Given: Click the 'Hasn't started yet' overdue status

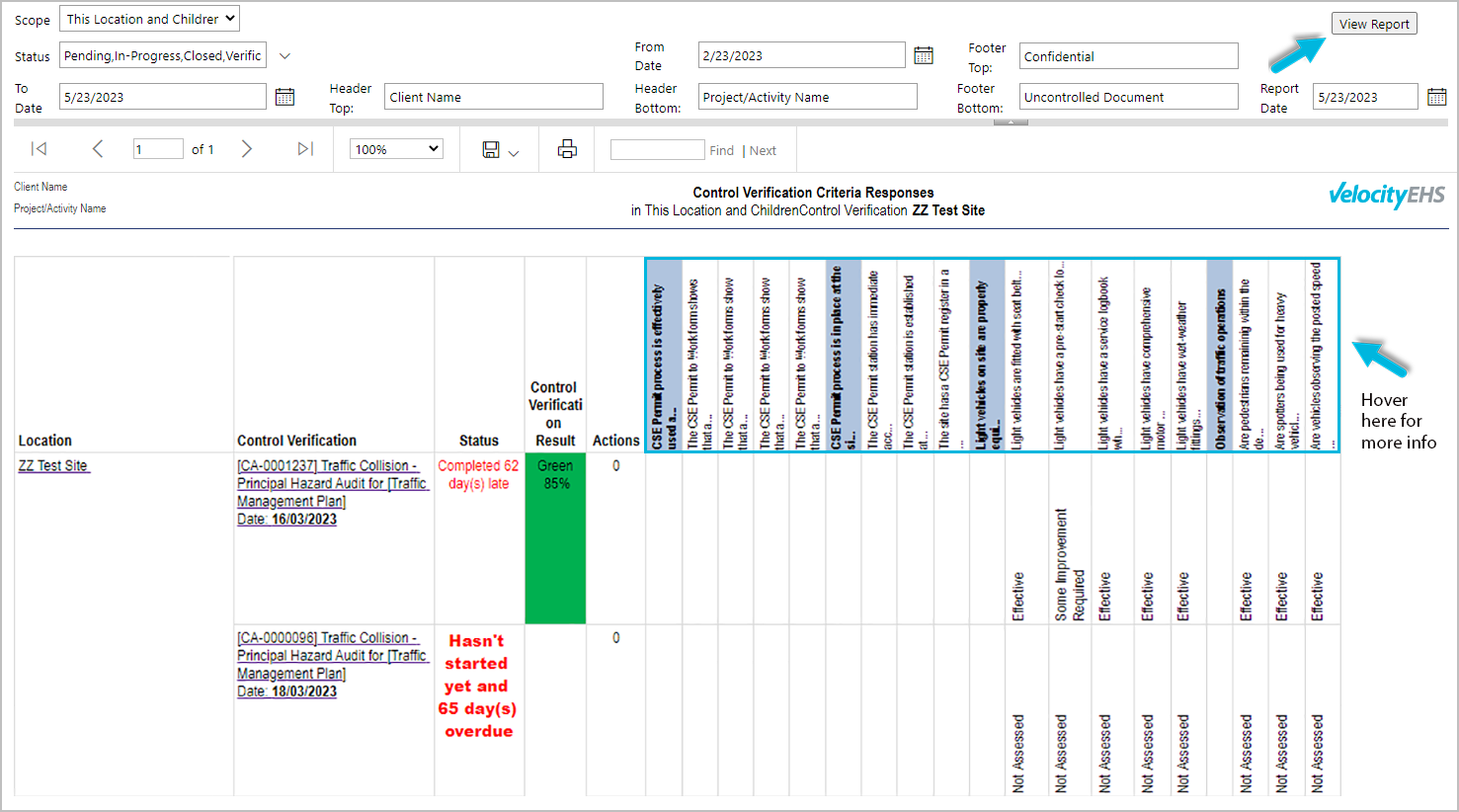Looking at the screenshot, I should coord(478,686).
